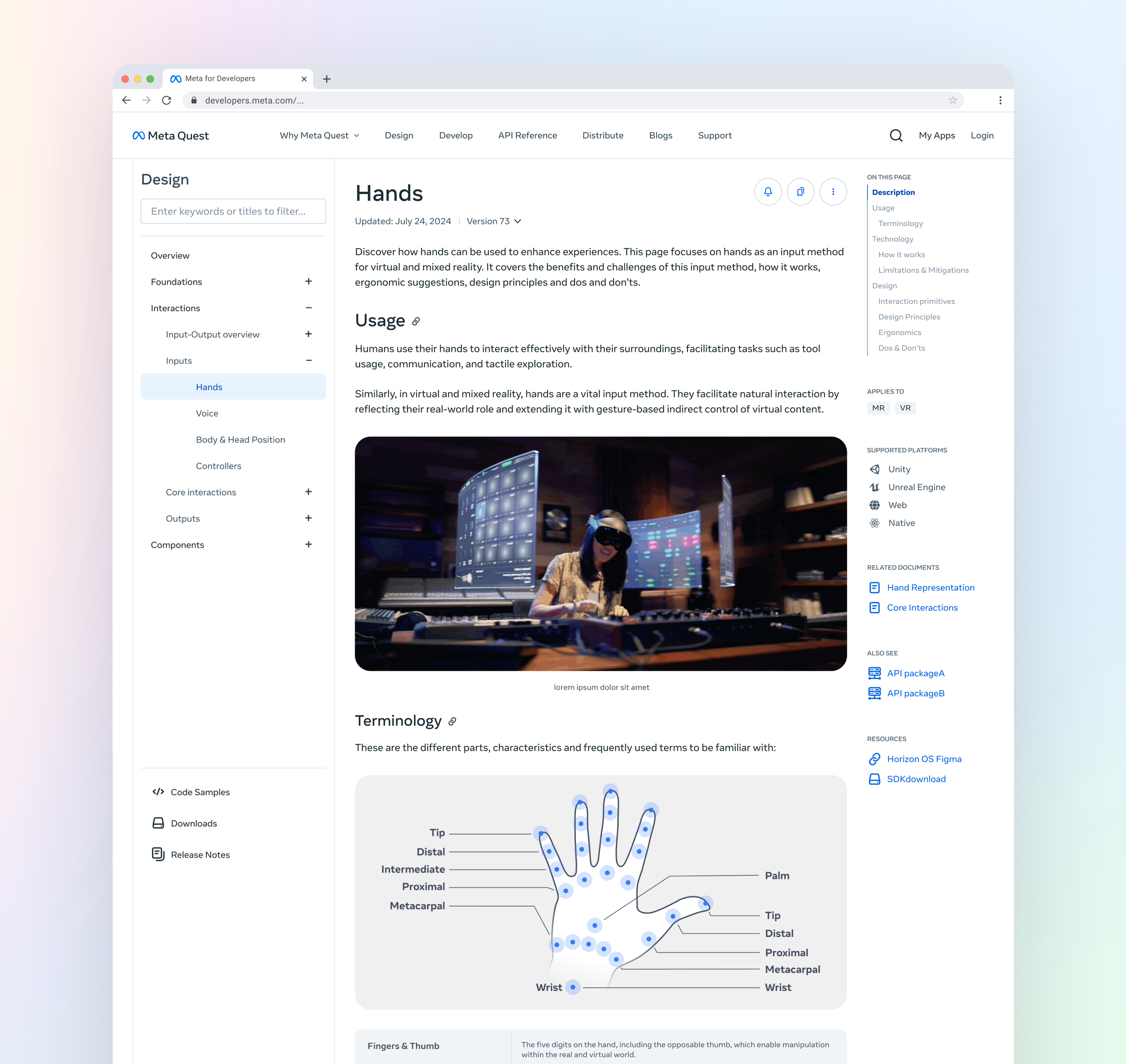Click the Web globe icon

click(x=875, y=505)
